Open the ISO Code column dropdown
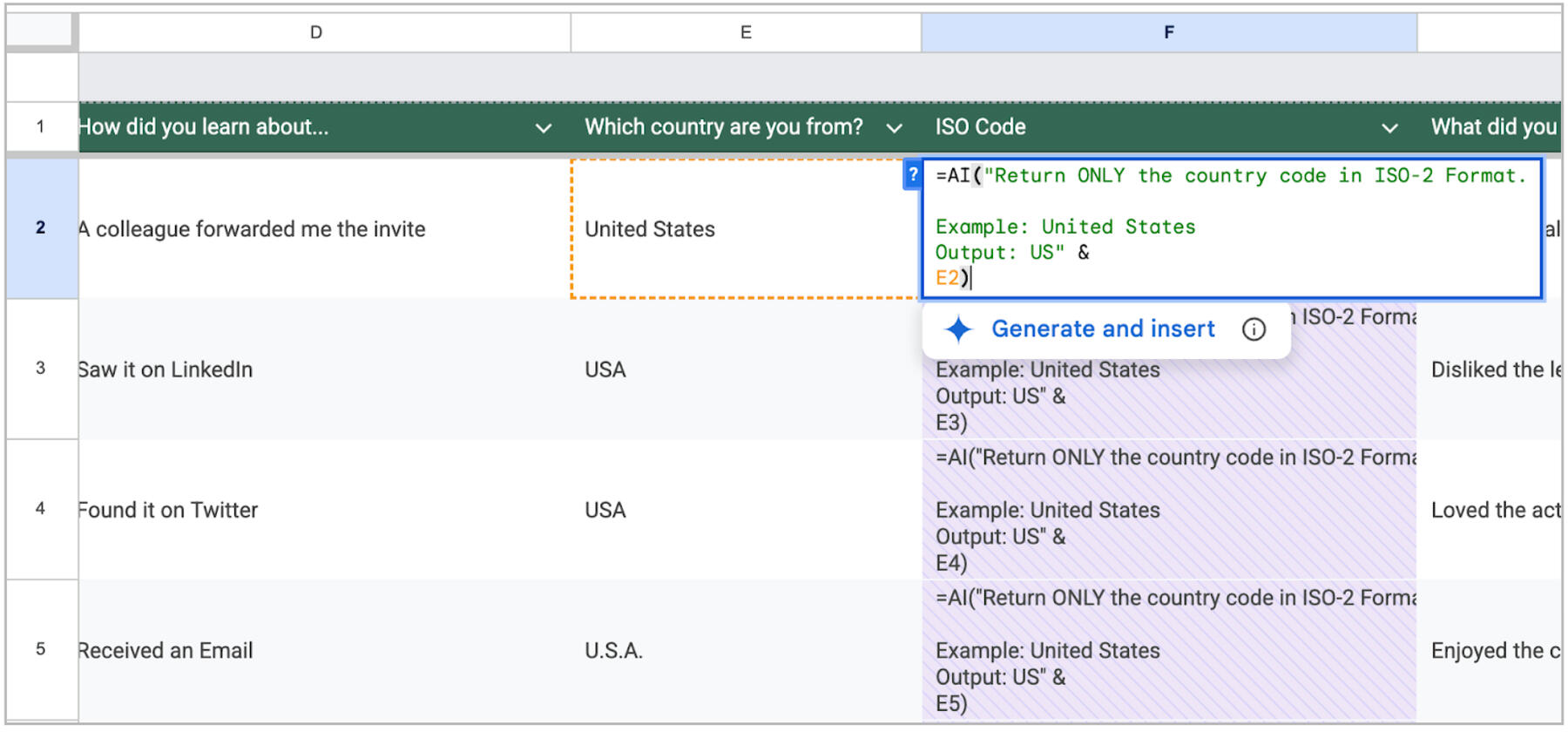This screenshot has width=1568, height=732. tap(1389, 128)
